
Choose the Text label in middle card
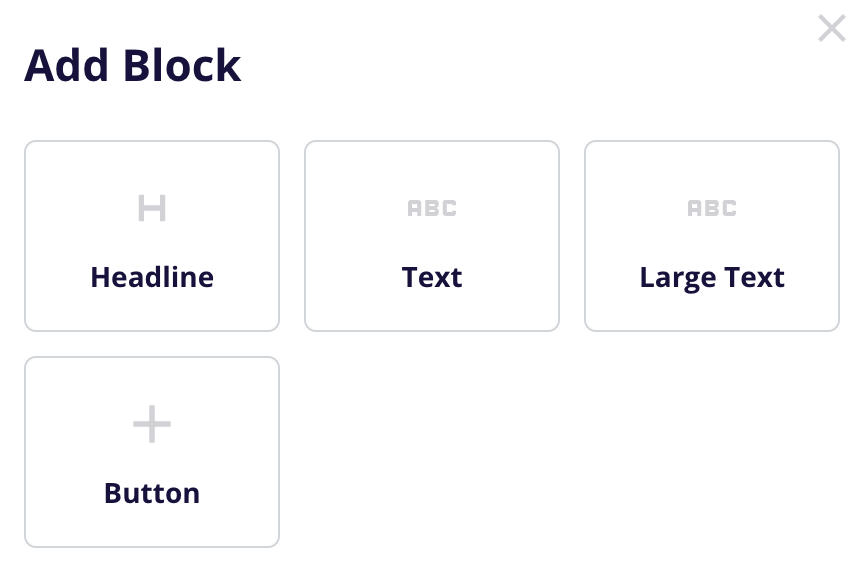coord(432,277)
